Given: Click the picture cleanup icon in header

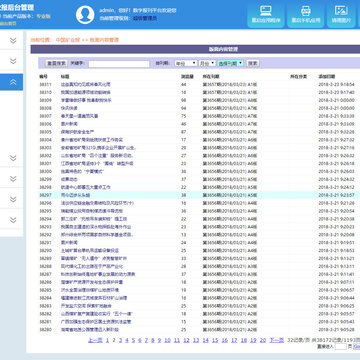Looking at the screenshot, I should tap(341, 10).
